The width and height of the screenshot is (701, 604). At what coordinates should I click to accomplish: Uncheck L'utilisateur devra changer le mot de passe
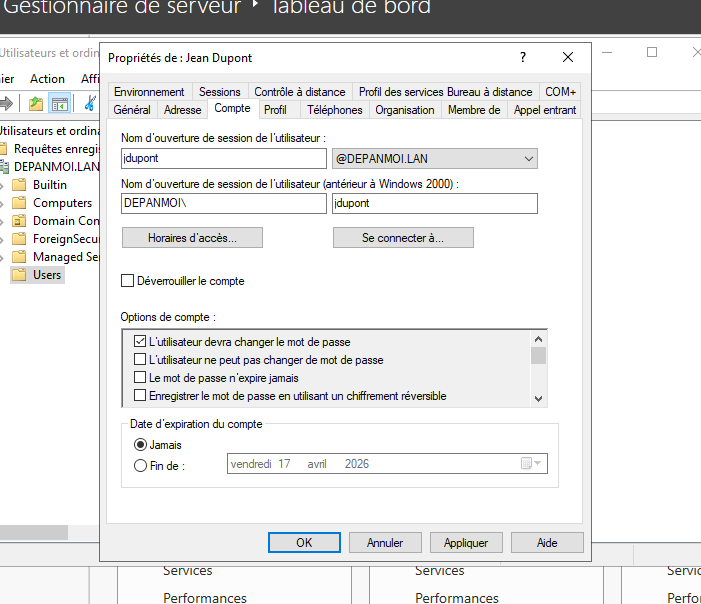pos(140,342)
